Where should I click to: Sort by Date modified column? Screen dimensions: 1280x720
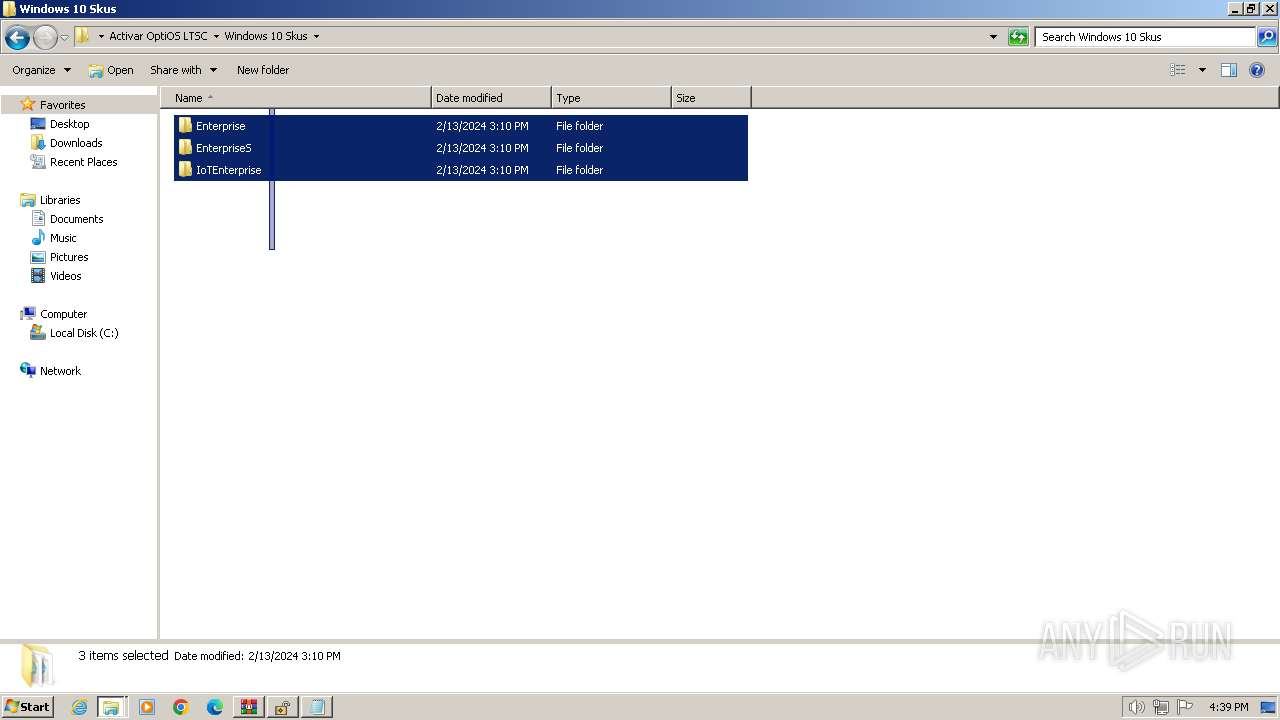[491, 98]
